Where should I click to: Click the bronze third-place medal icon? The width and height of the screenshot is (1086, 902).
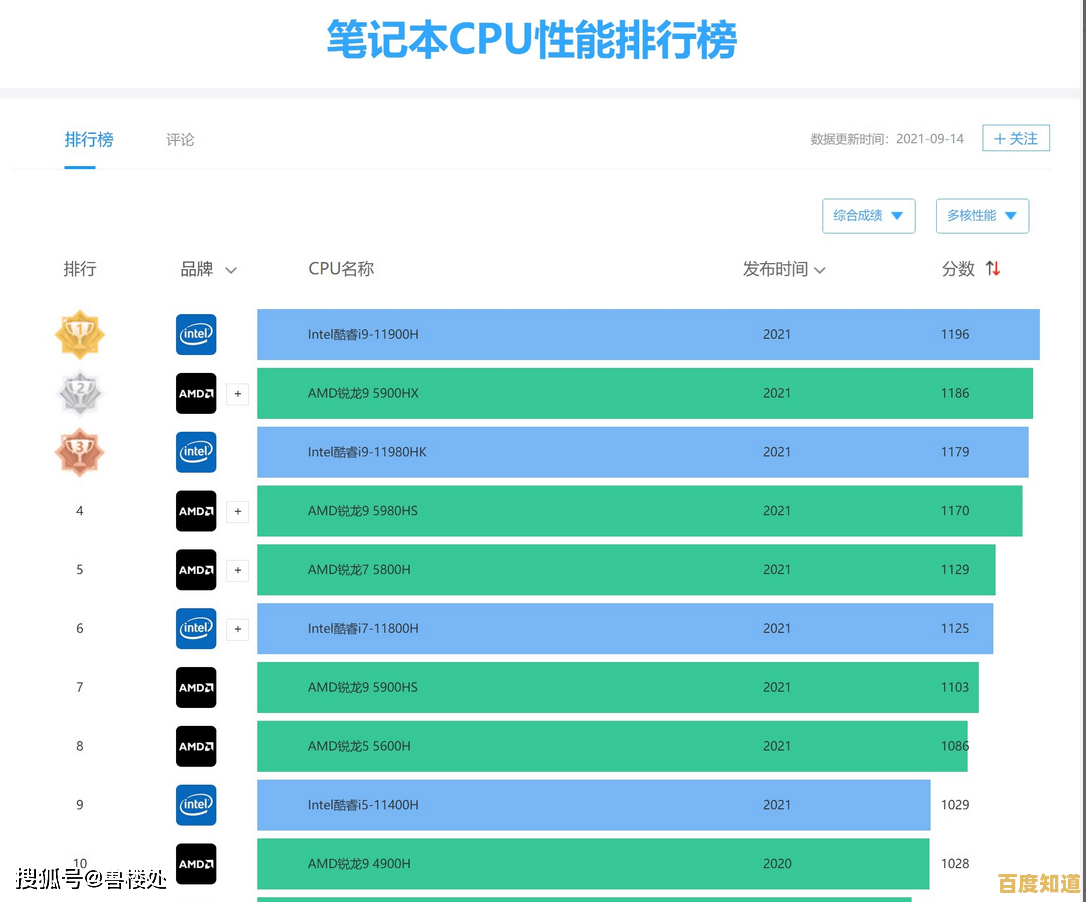click(x=79, y=452)
